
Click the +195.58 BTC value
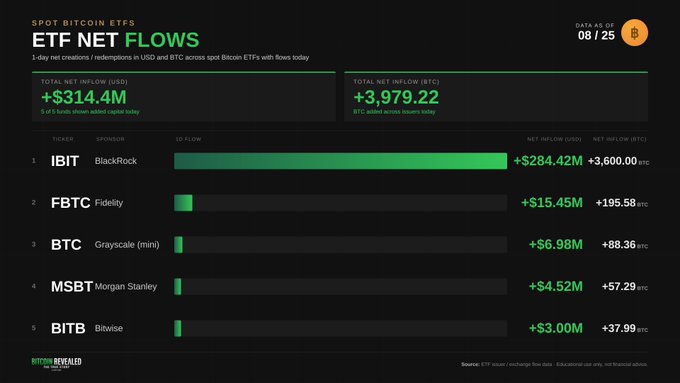[x=622, y=203]
